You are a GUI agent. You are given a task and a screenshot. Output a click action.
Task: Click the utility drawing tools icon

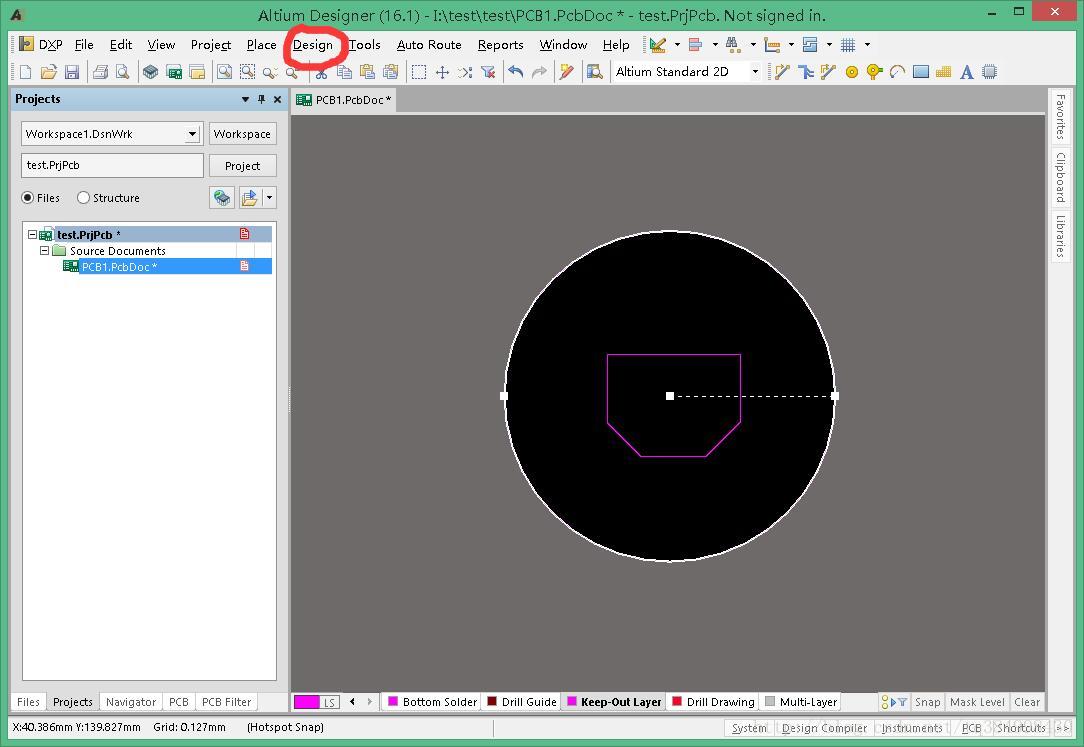tap(657, 45)
